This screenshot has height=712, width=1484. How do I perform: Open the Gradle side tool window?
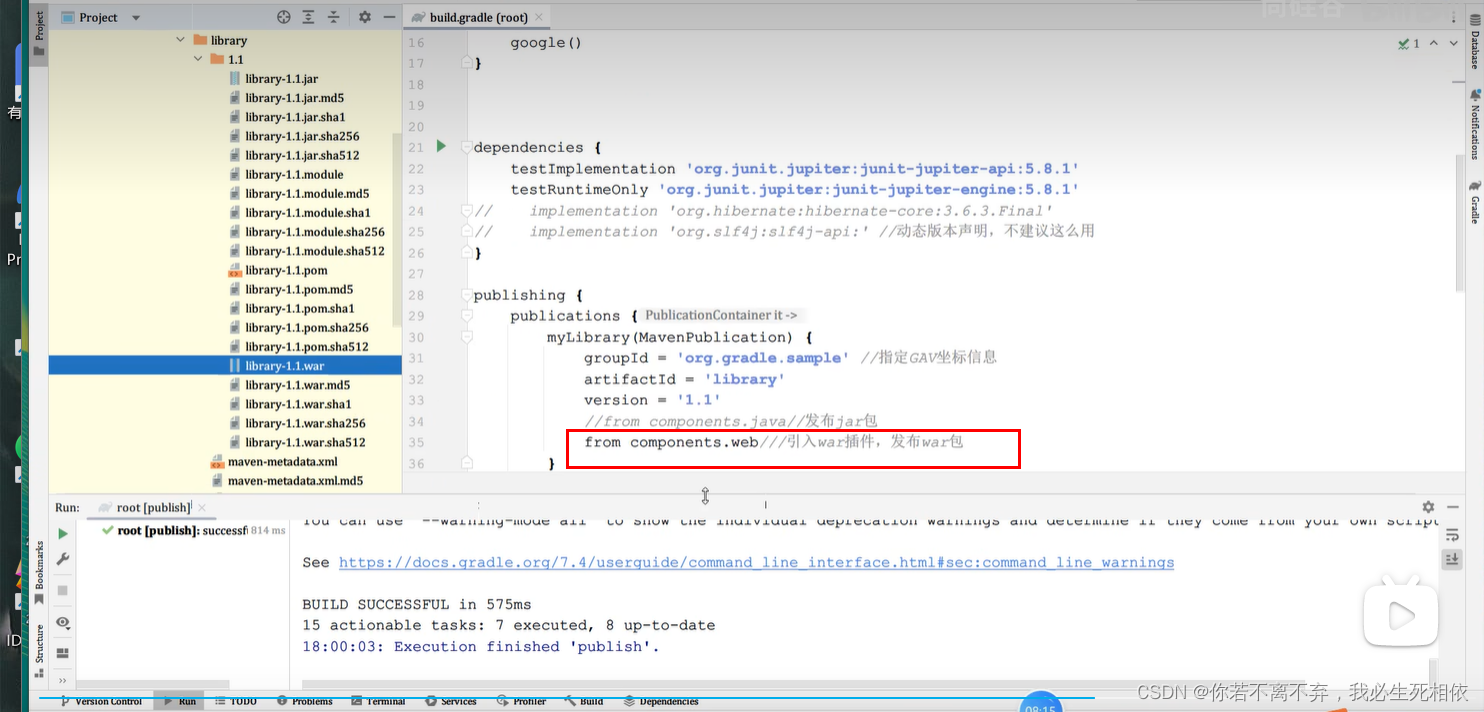[1474, 203]
